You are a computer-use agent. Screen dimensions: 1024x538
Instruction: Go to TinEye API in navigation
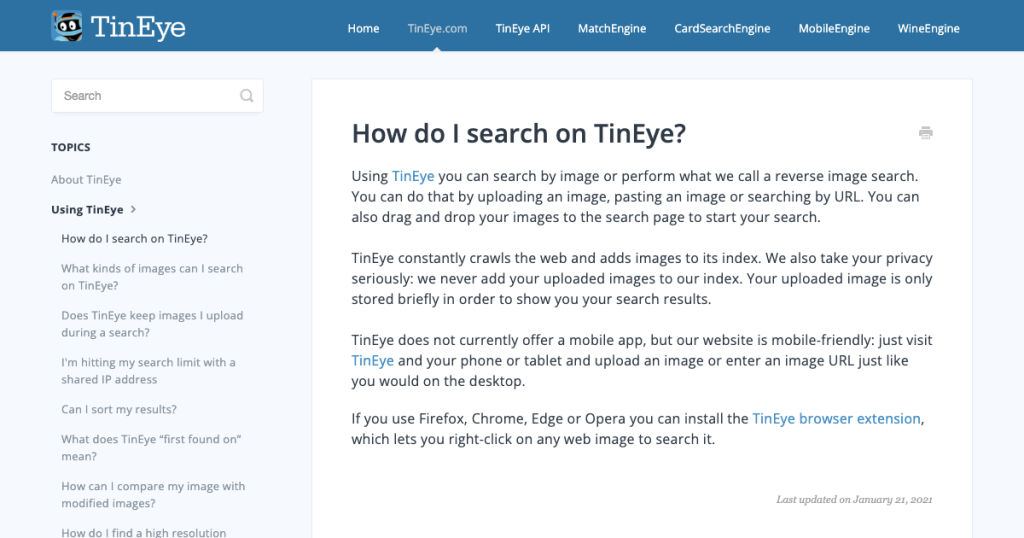tap(522, 28)
